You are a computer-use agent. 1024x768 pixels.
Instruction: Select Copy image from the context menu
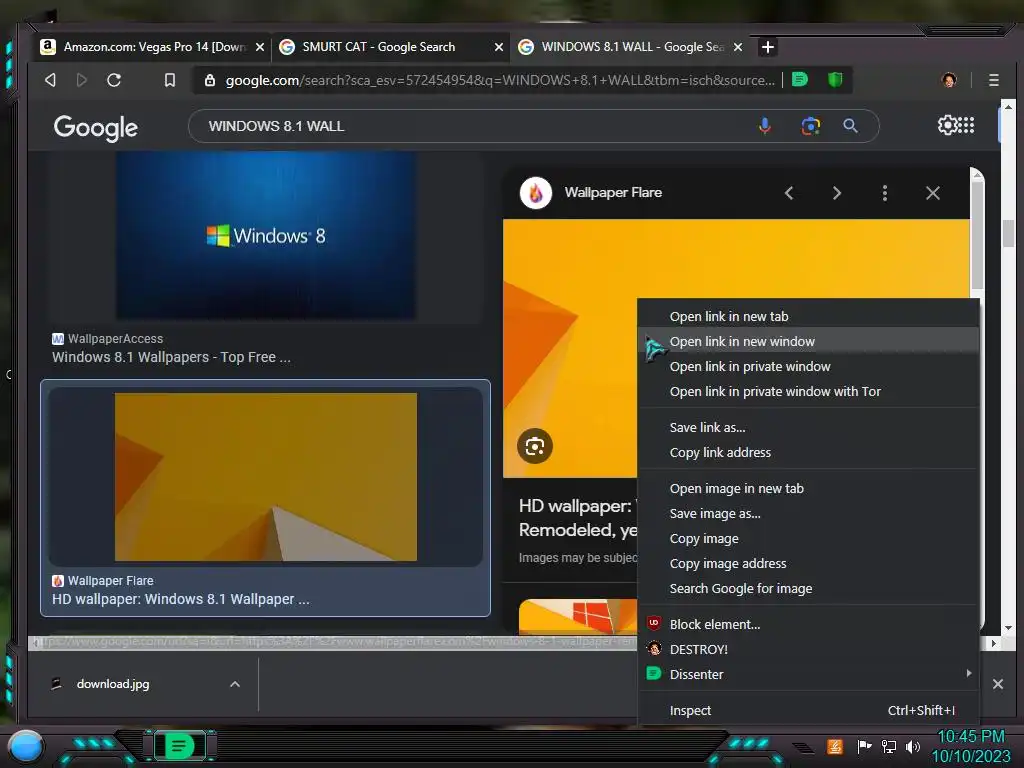(808, 539)
